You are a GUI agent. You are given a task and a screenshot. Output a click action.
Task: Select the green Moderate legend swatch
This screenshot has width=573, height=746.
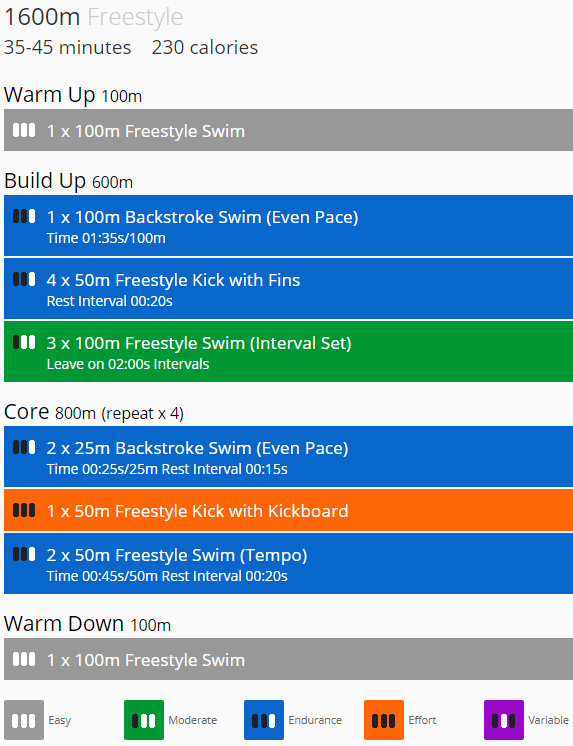click(x=144, y=720)
